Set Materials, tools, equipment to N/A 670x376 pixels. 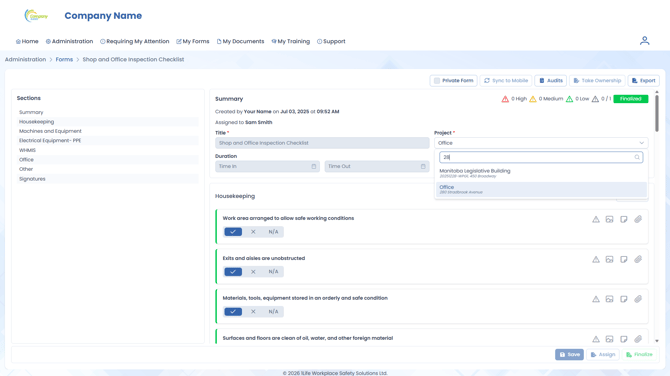[x=273, y=311]
